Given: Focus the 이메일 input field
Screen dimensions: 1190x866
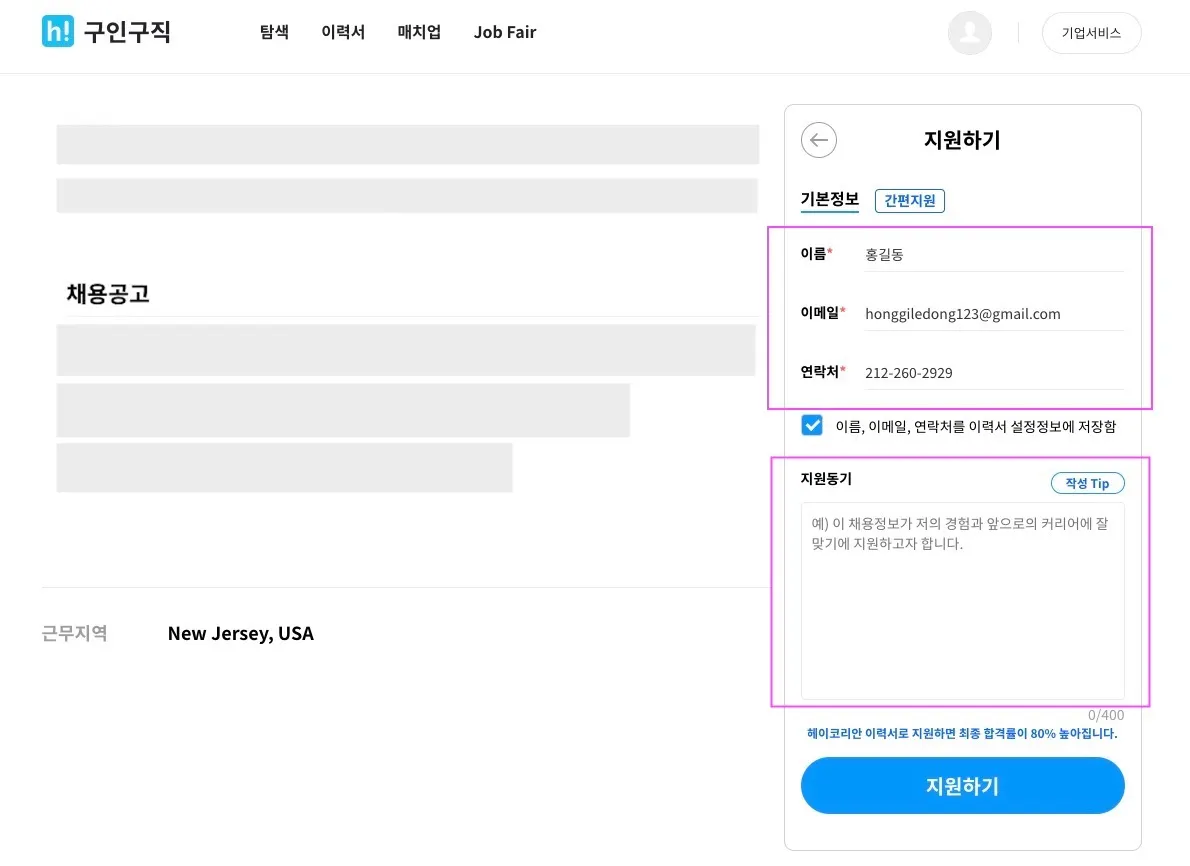Looking at the screenshot, I should [x=990, y=314].
